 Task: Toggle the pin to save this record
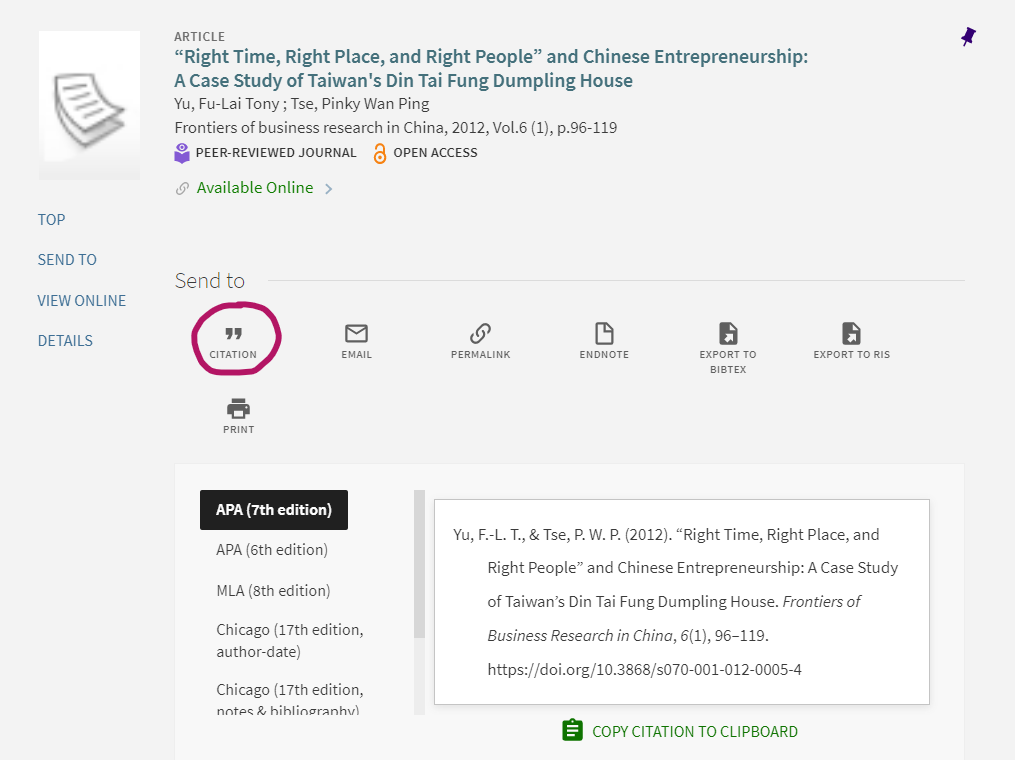pyautogui.click(x=967, y=36)
